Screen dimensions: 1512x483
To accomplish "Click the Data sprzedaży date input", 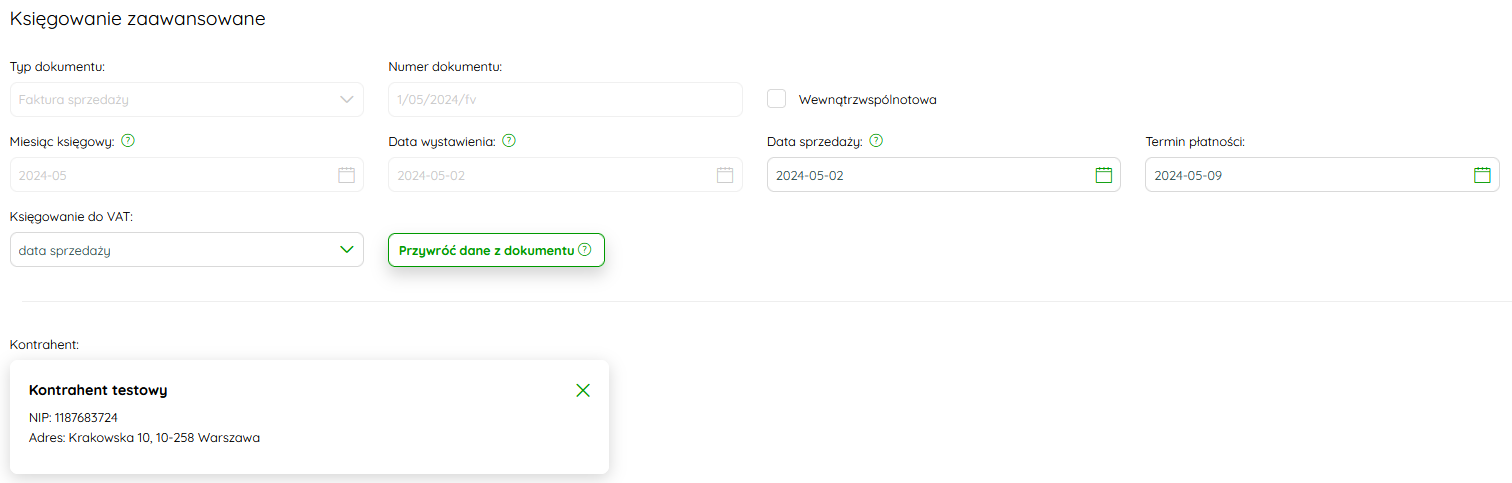I will [944, 175].
